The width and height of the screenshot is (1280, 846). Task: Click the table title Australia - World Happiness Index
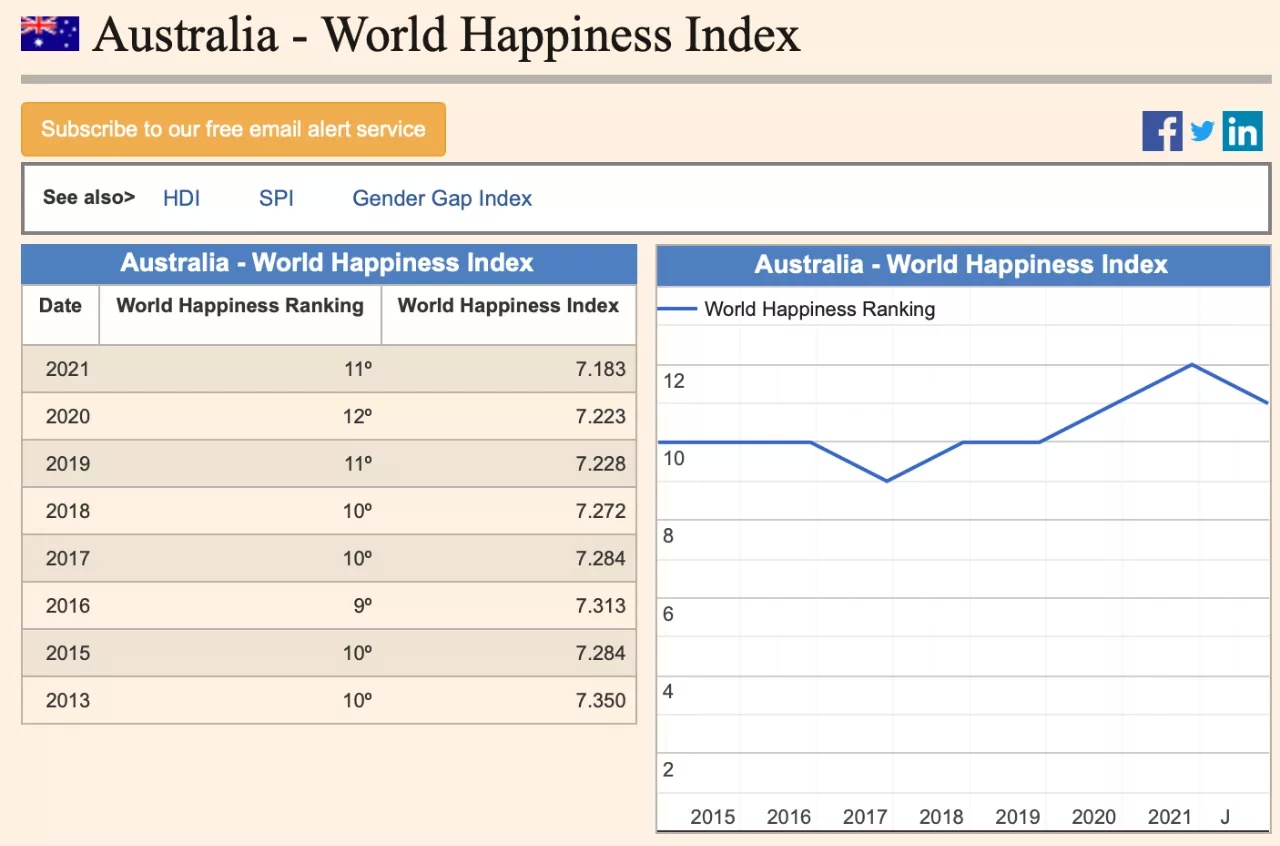(x=328, y=263)
